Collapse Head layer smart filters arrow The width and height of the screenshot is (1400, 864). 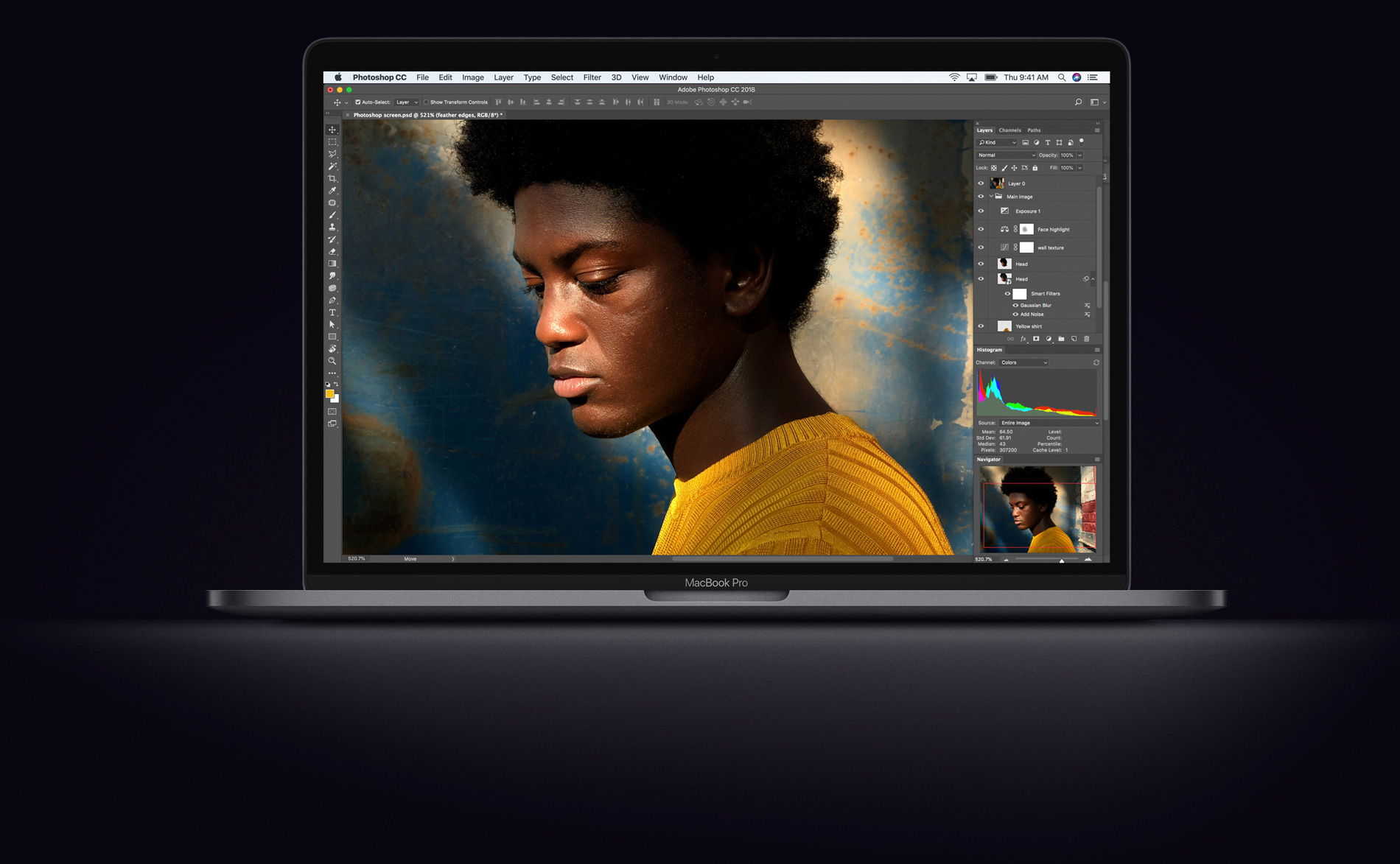click(1093, 279)
